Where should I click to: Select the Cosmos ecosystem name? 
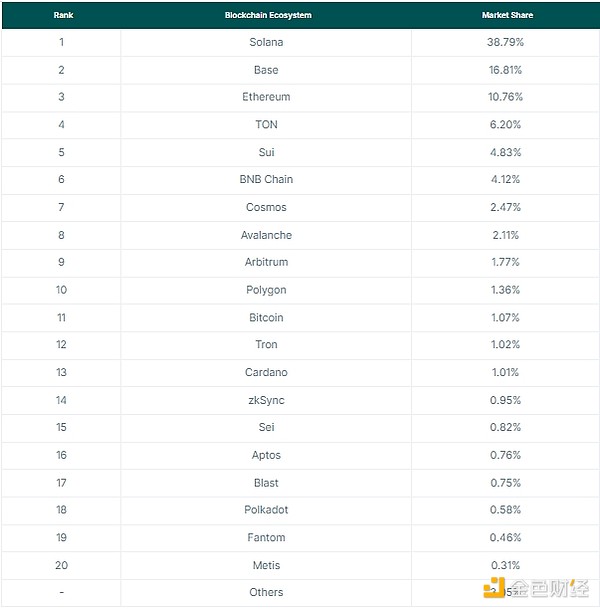pyautogui.click(x=266, y=207)
